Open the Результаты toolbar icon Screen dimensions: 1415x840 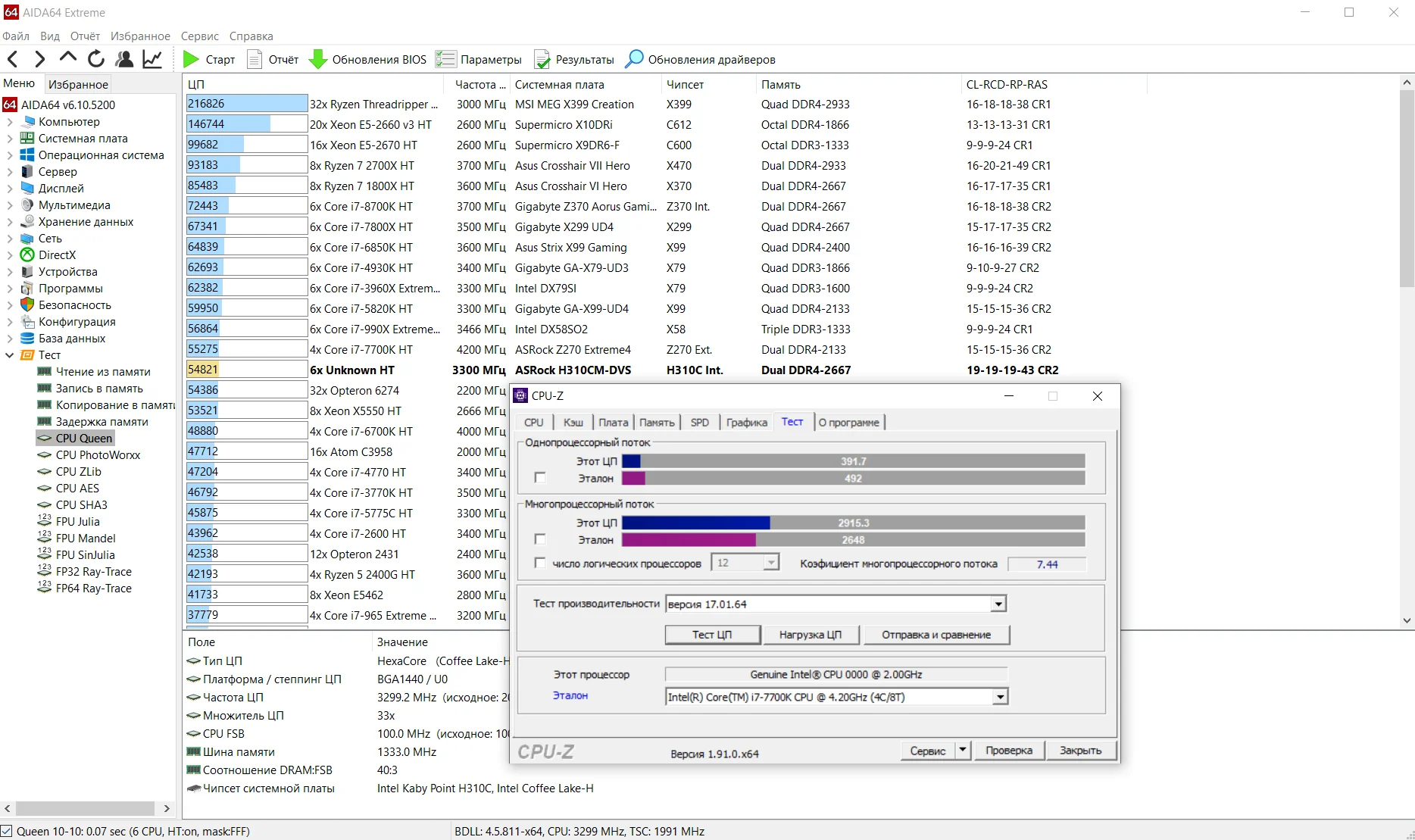pyautogui.click(x=542, y=59)
